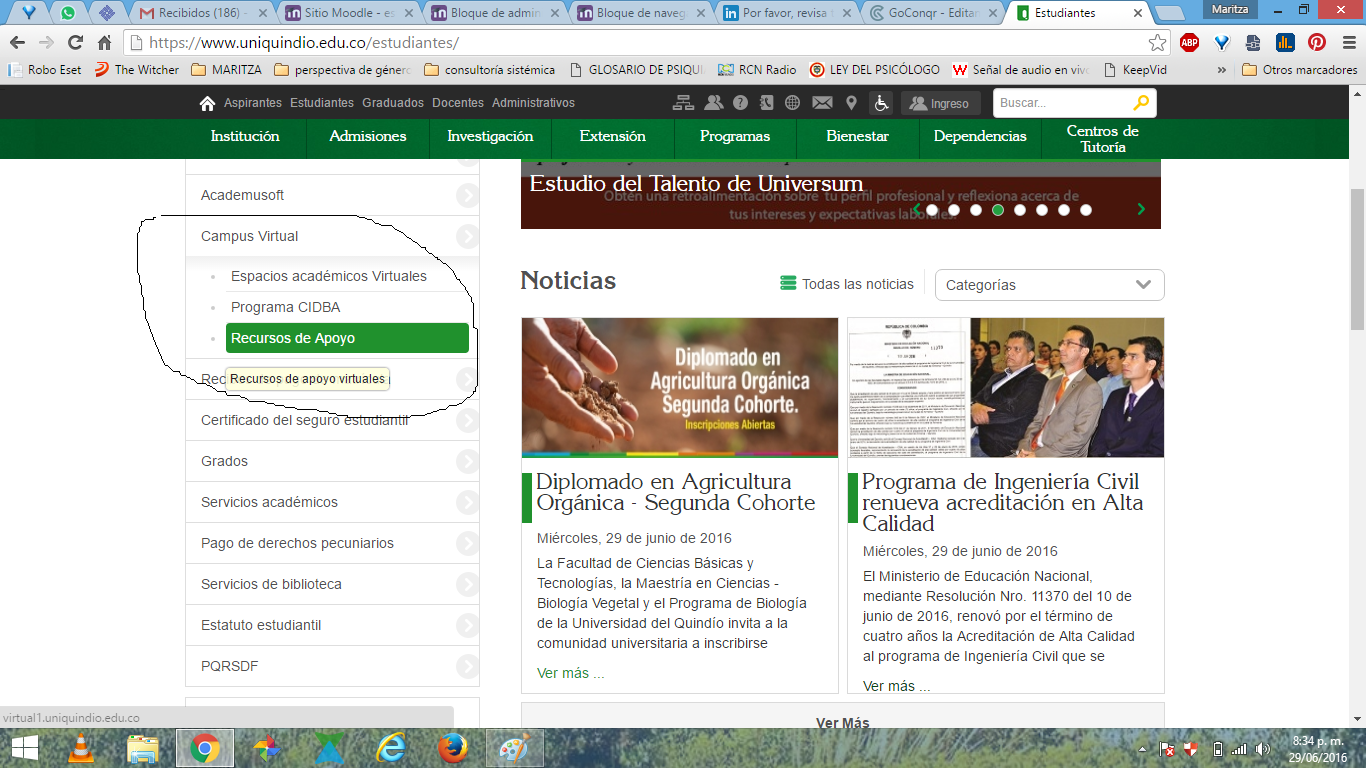
Task: Click the location pin icon
Action: tap(851, 103)
